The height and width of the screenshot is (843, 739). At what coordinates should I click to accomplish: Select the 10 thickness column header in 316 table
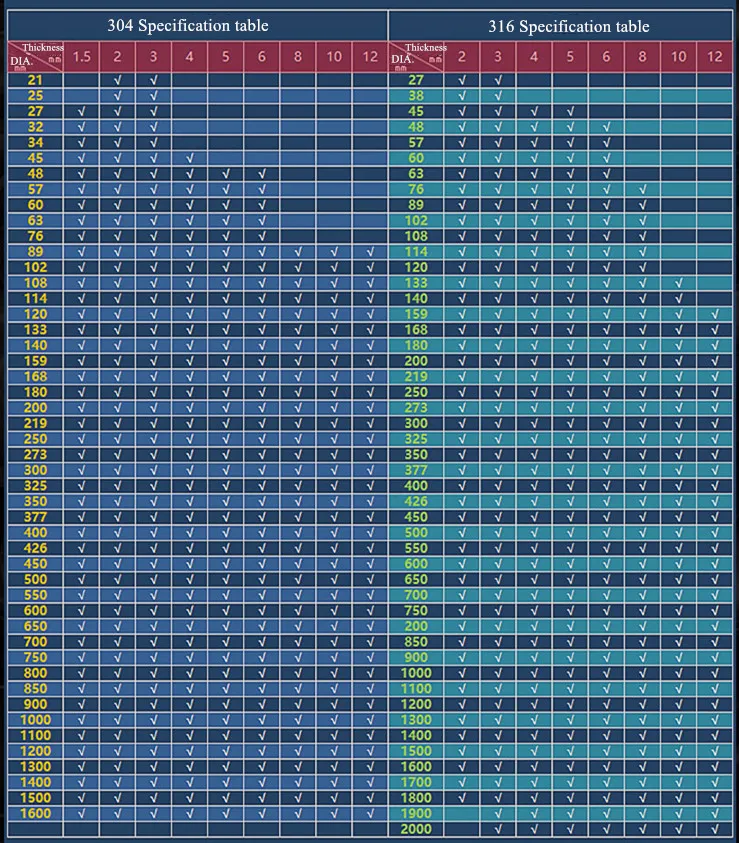678,56
